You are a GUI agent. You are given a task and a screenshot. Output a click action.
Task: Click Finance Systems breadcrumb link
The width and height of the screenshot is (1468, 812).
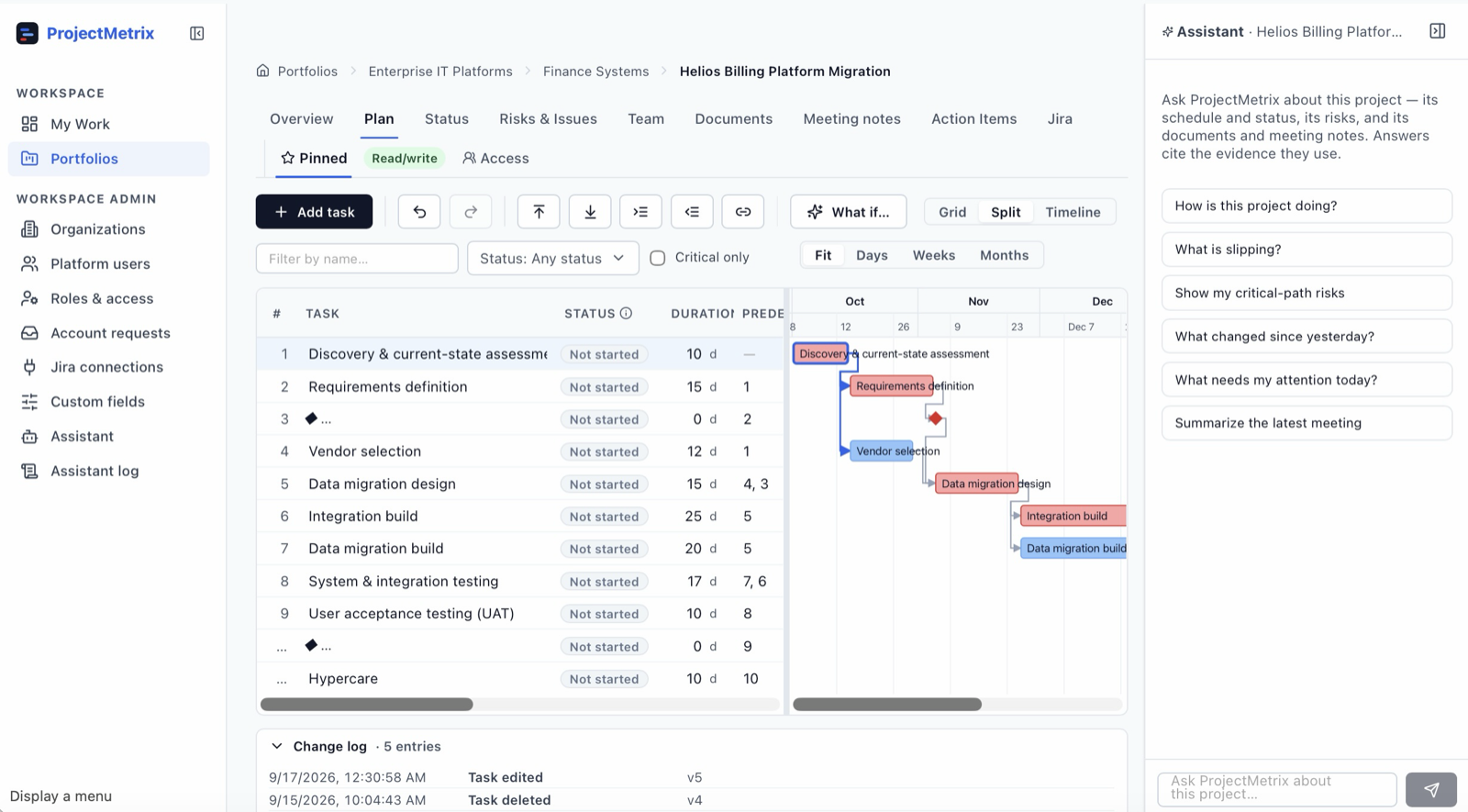(595, 72)
